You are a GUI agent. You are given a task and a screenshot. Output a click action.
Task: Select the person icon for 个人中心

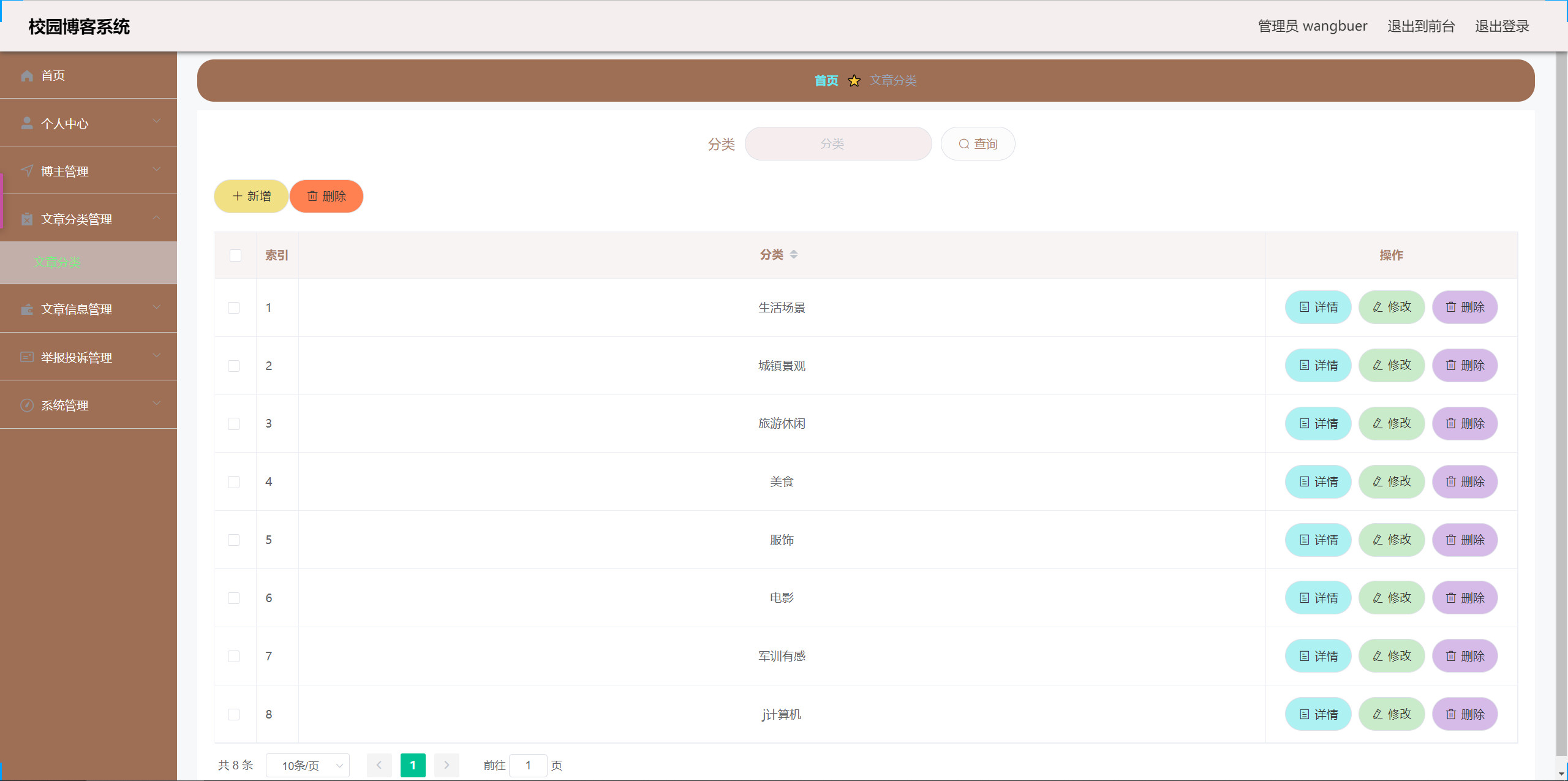click(x=26, y=123)
